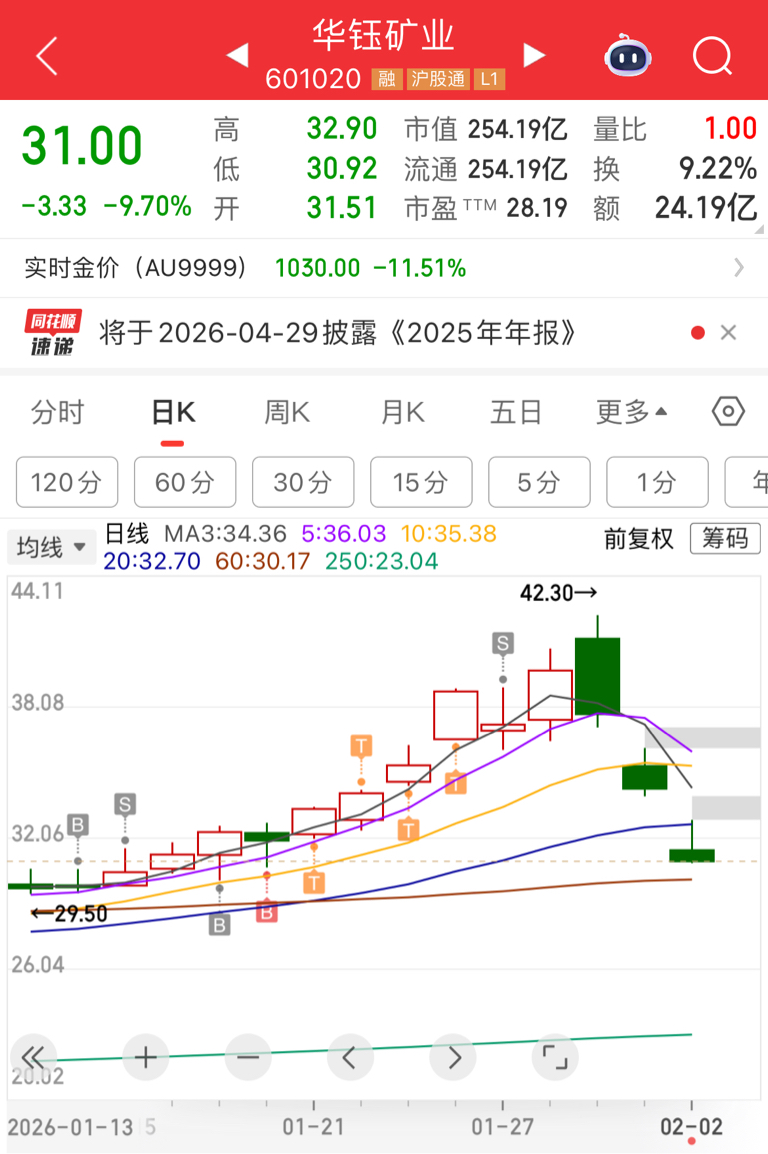This screenshot has width=768, height=1154.
Task: Select the 15分 period button
Action: click(421, 482)
